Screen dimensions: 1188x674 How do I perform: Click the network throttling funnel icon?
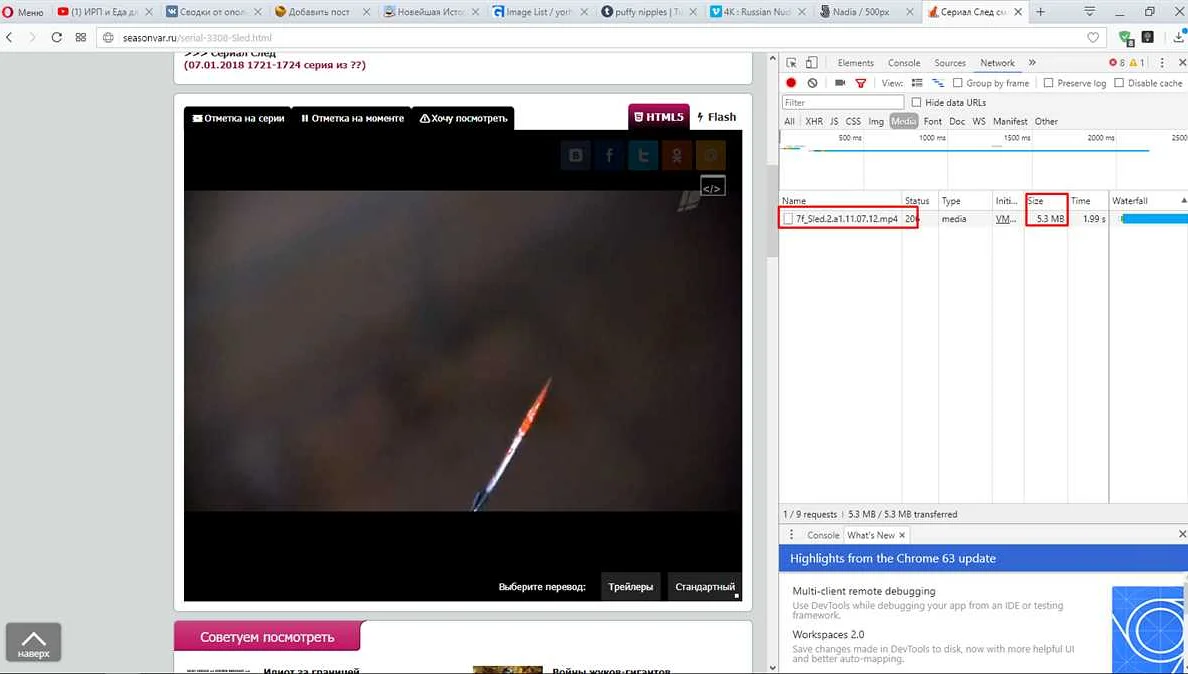pos(860,82)
